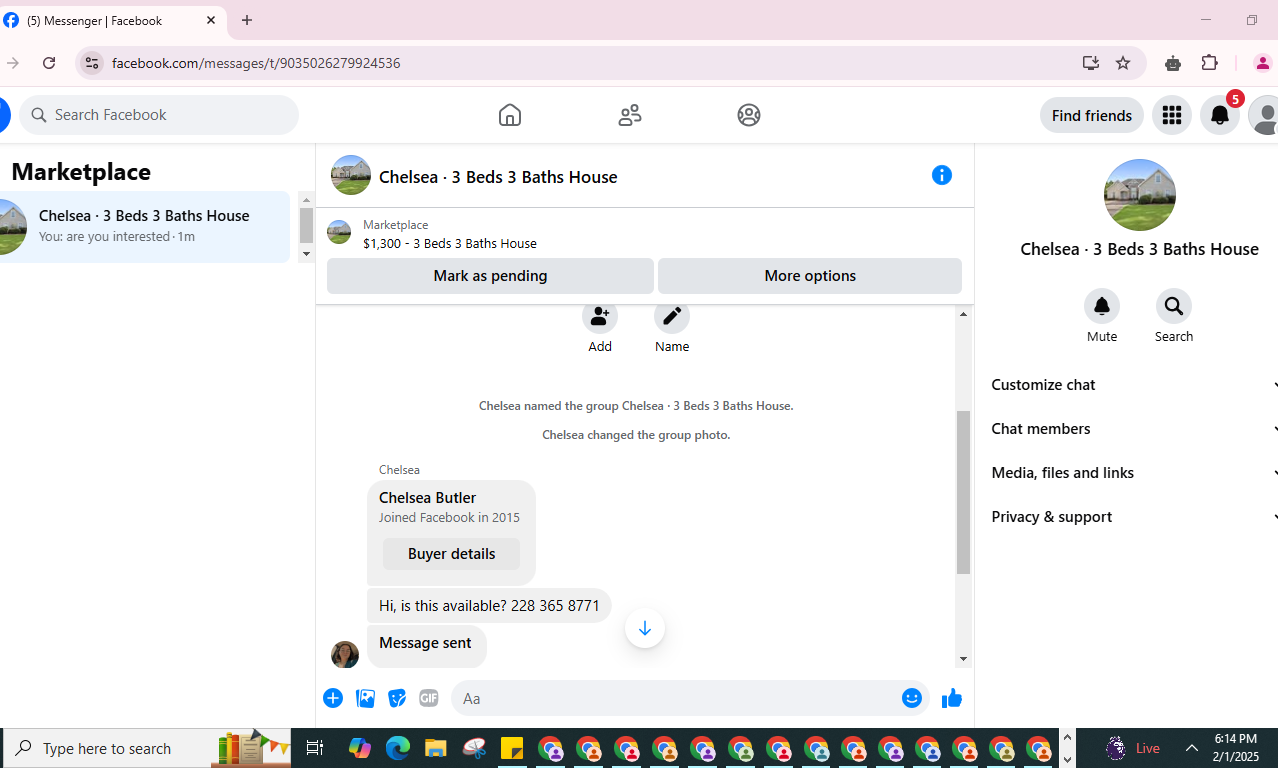Click conversation list scroll down arrow
1278x768 pixels.
coord(307,254)
